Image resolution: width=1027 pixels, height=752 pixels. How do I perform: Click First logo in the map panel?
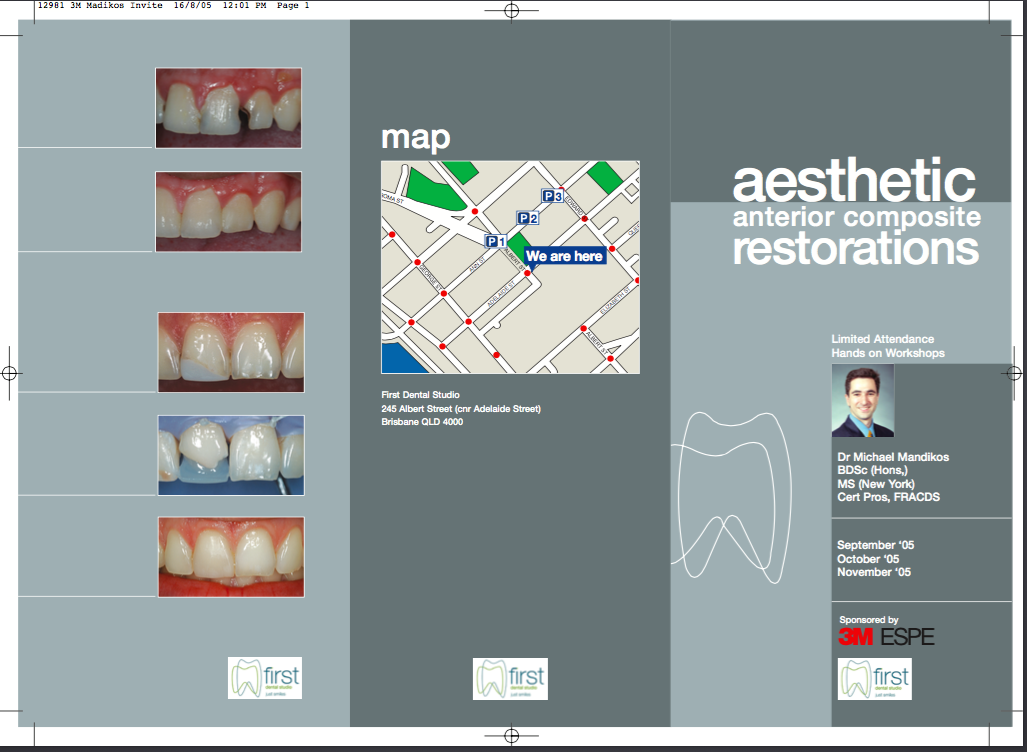point(511,678)
